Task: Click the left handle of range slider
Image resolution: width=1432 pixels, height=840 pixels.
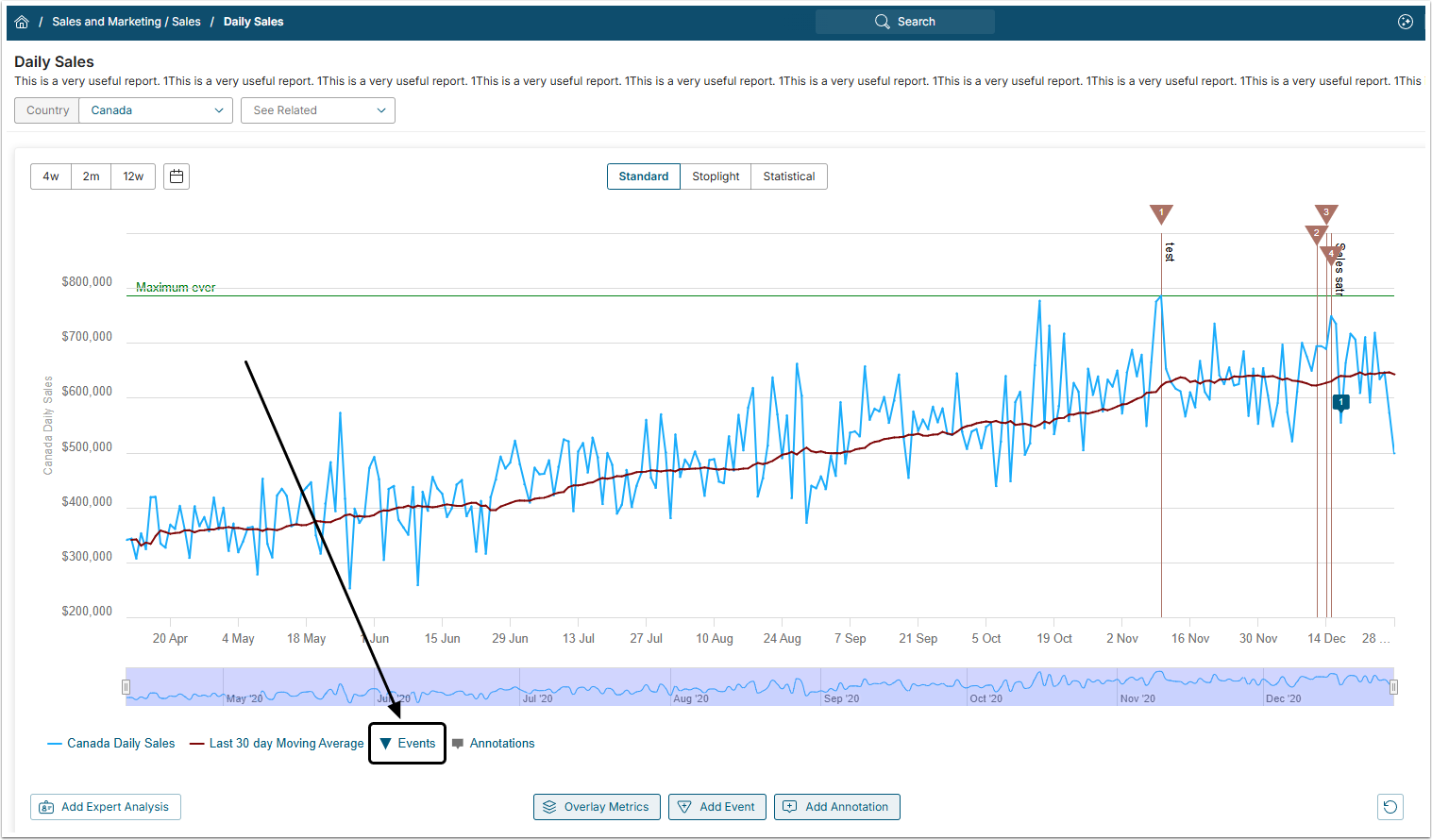Action: [x=126, y=687]
